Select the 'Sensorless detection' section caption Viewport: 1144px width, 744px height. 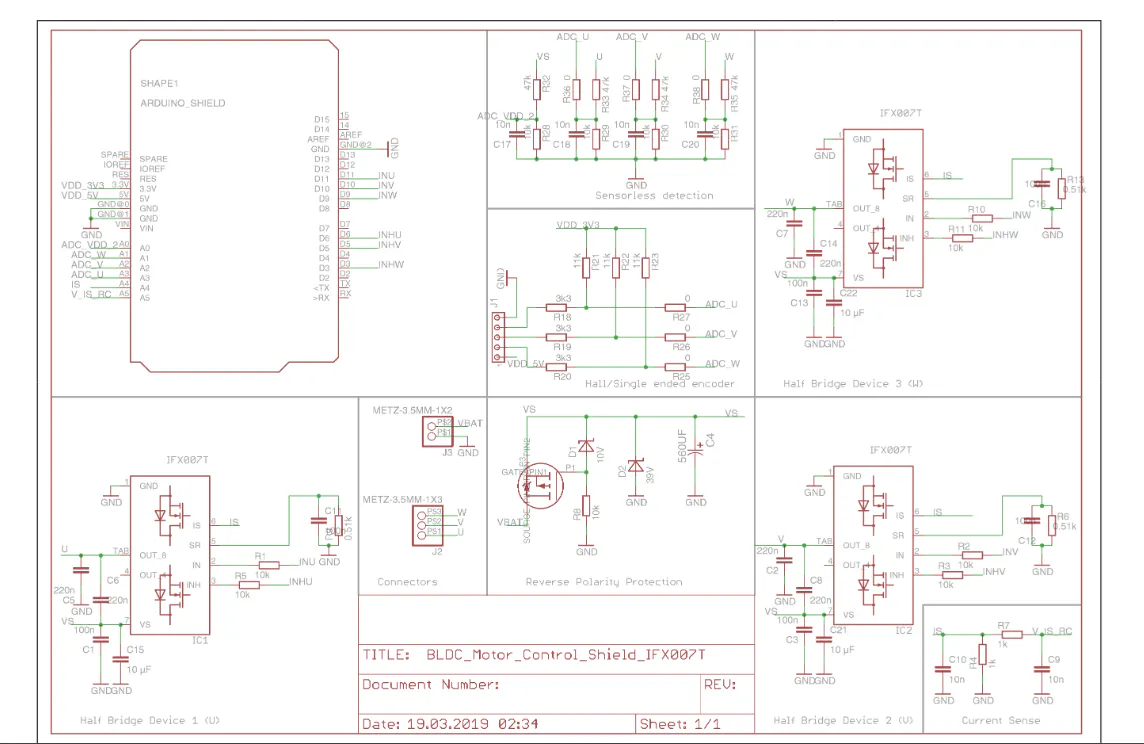pyautogui.click(x=654, y=195)
